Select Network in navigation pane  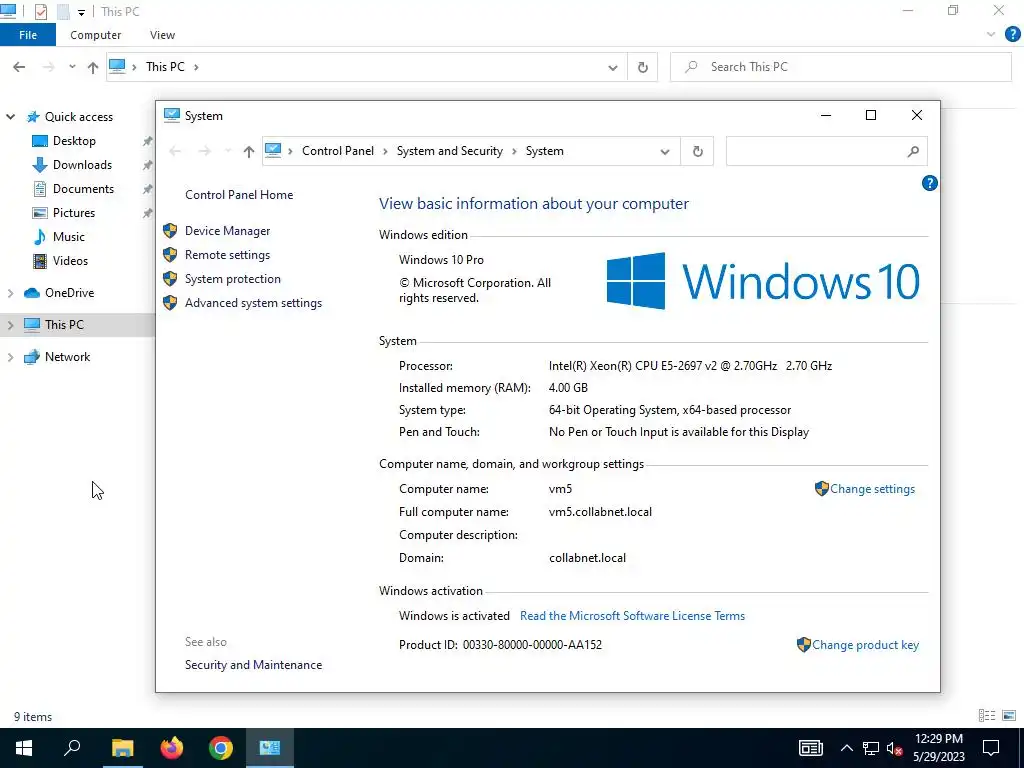pos(67,357)
